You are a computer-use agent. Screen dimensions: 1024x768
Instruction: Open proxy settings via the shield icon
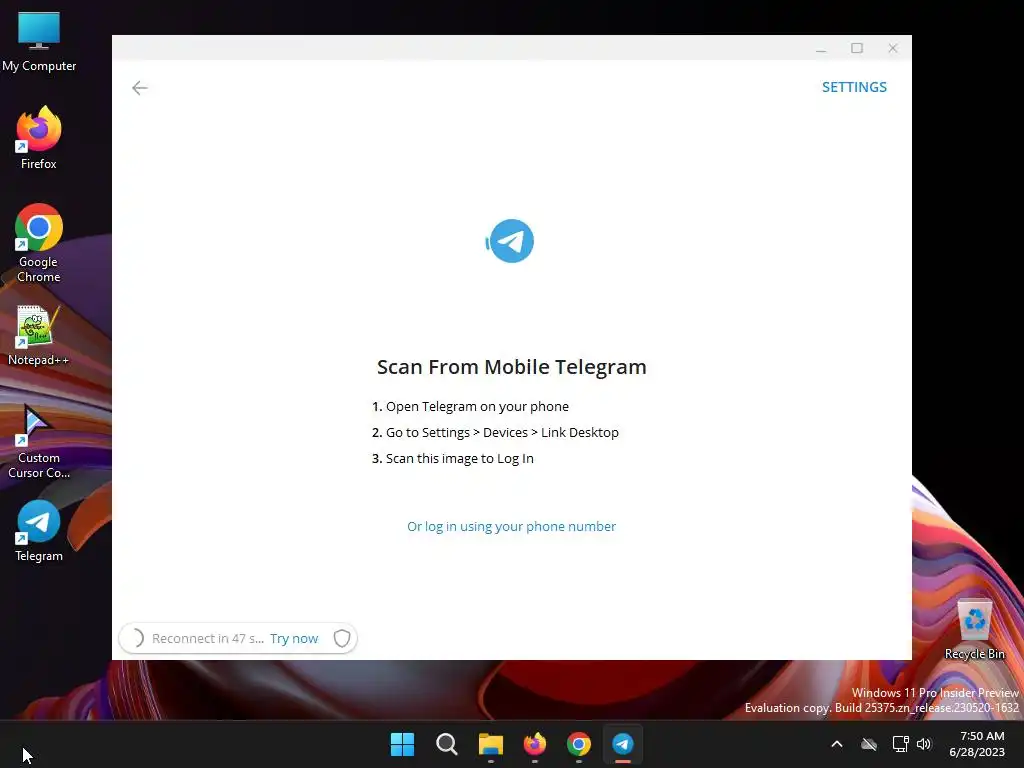point(342,638)
